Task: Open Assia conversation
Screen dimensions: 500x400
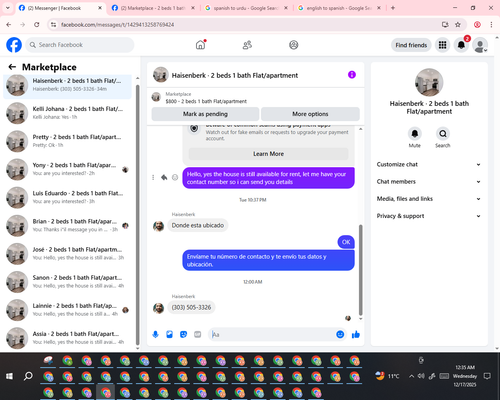Action: [x=68, y=338]
